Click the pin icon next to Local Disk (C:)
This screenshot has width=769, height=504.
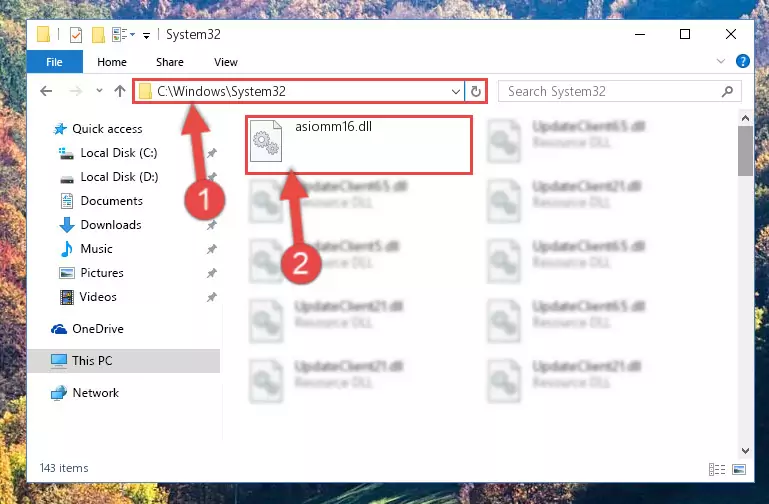(211, 153)
